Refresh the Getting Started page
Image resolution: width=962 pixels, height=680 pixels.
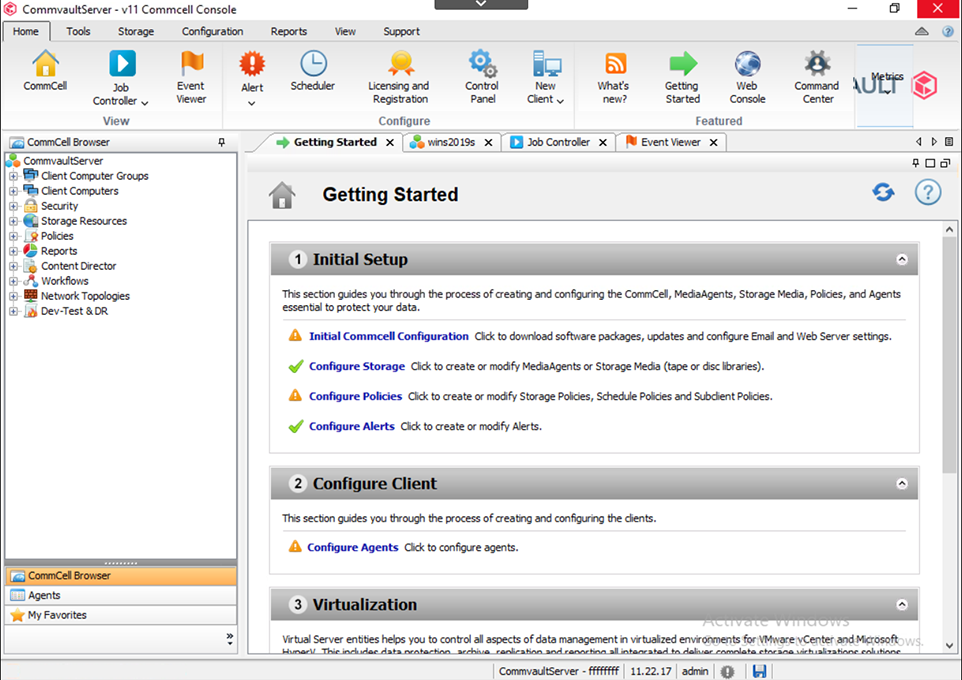tap(883, 192)
